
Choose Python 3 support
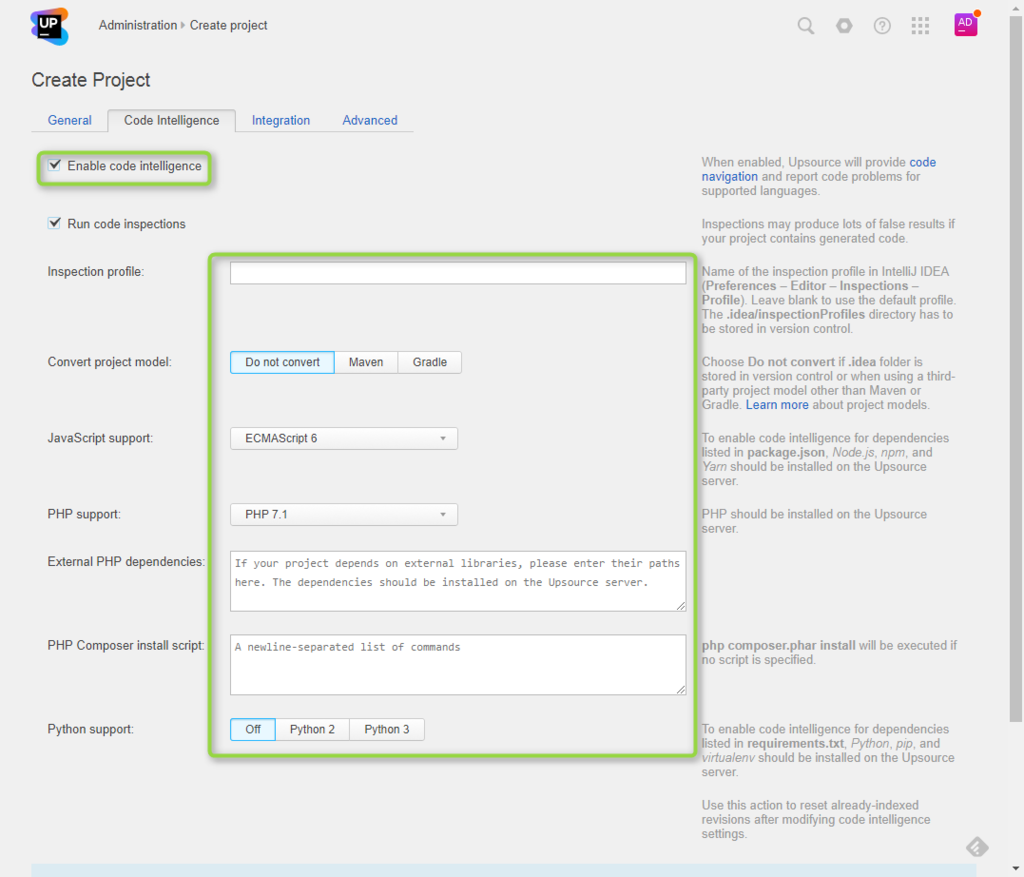(387, 729)
